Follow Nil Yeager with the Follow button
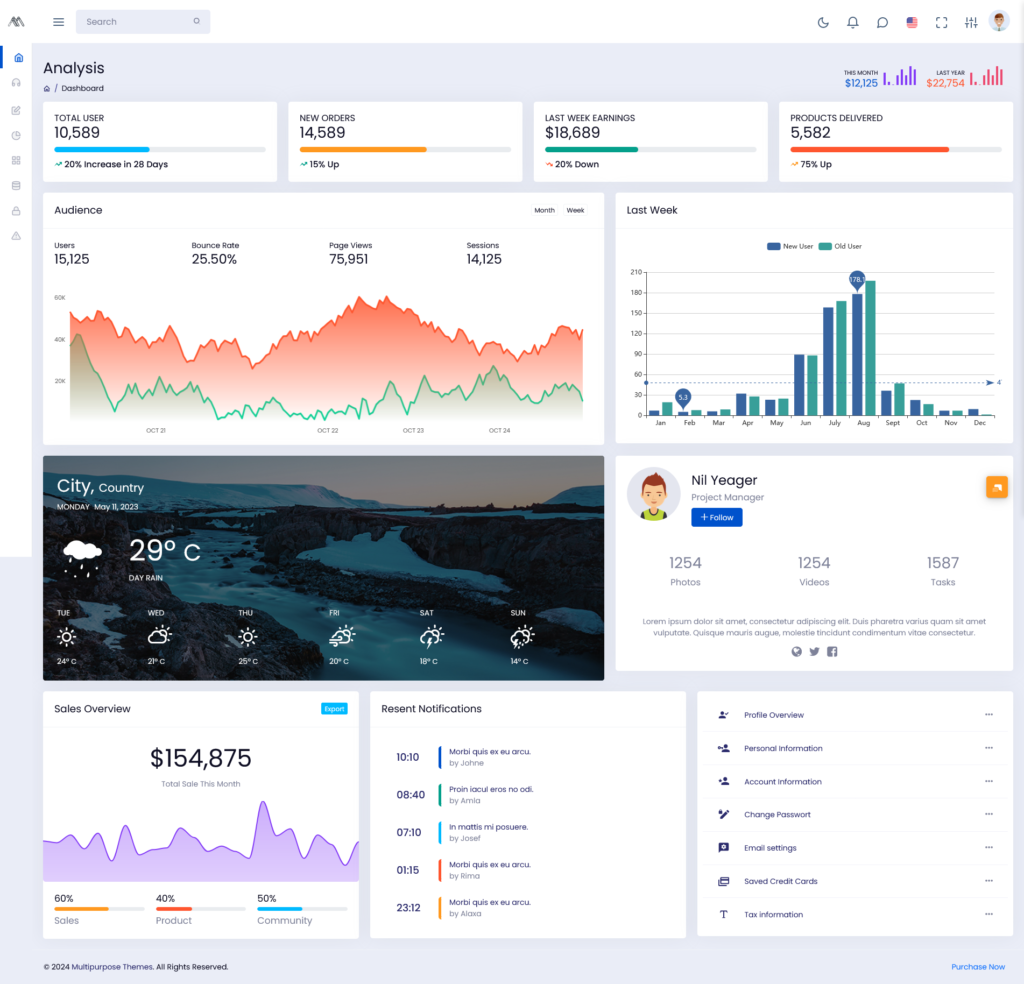Viewport: 1024px width, 984px height. pos(716,517)
